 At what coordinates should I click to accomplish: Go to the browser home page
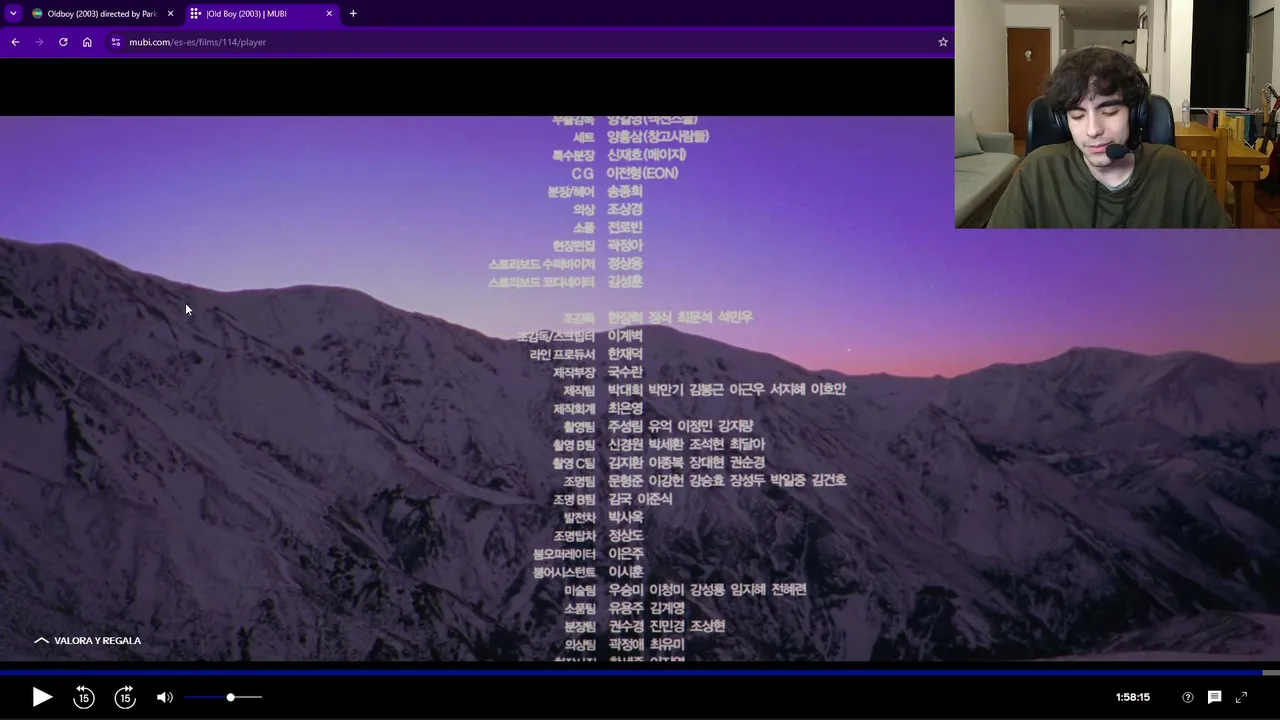click(87, 42)
